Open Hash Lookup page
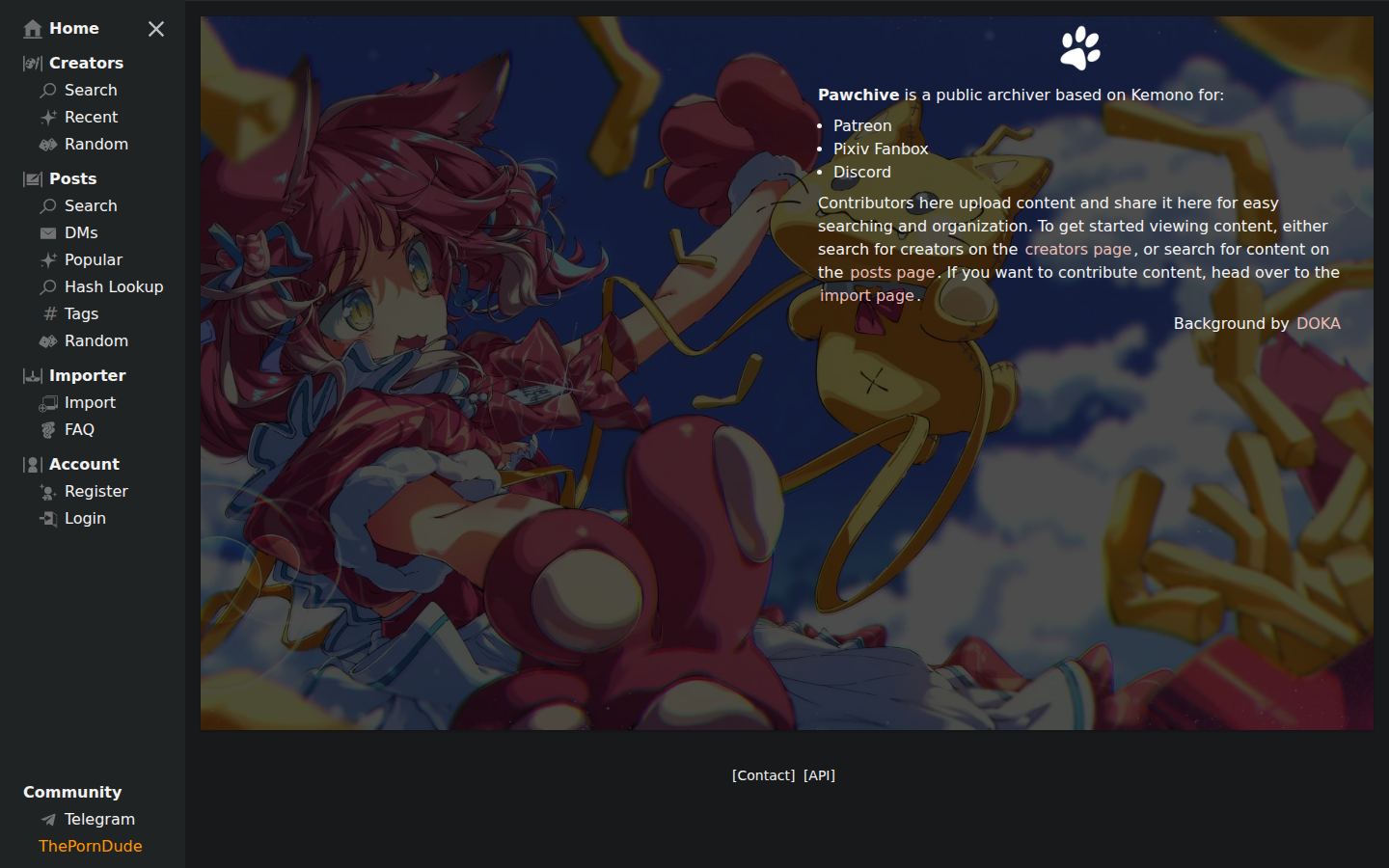This screenshot has height=868, width=1389. pyautogui.click(x=114, y=287)
